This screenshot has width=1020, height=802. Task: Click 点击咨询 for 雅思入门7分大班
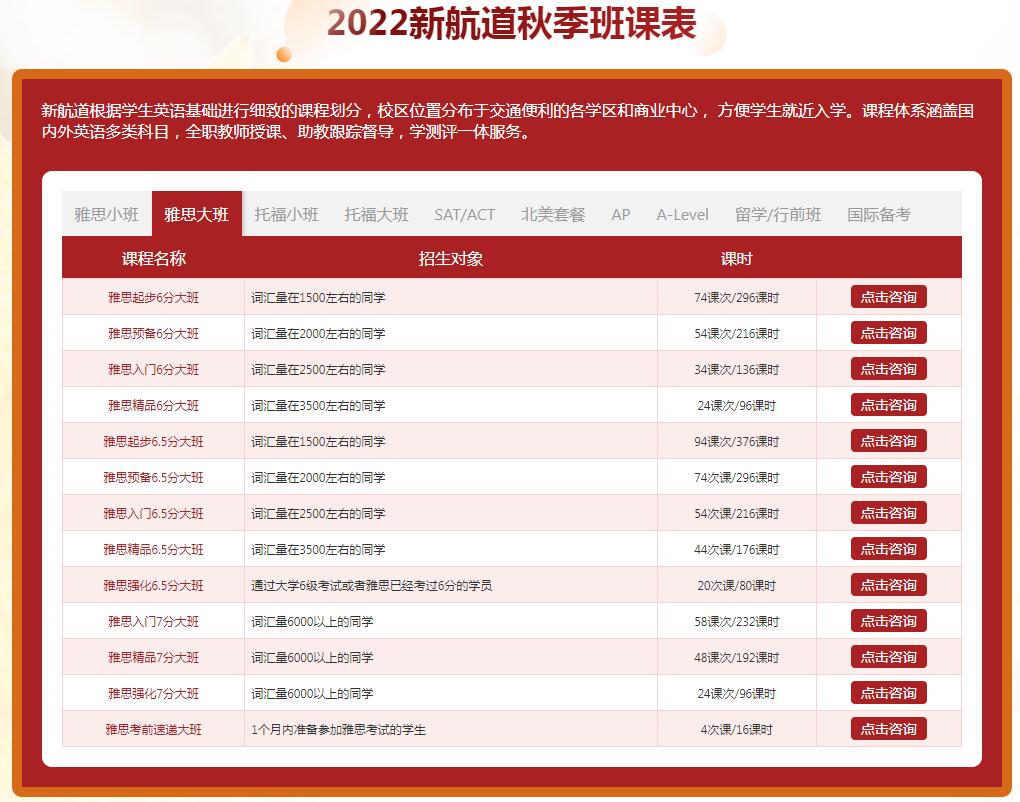coord(889,621)
